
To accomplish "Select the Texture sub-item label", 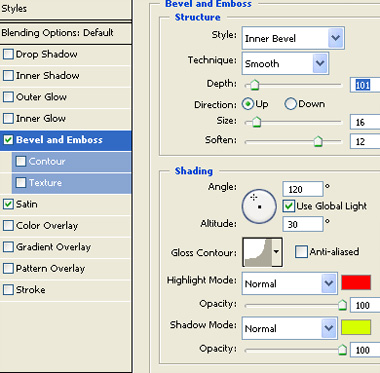I will pyautogui.click(x=45, y=182).
